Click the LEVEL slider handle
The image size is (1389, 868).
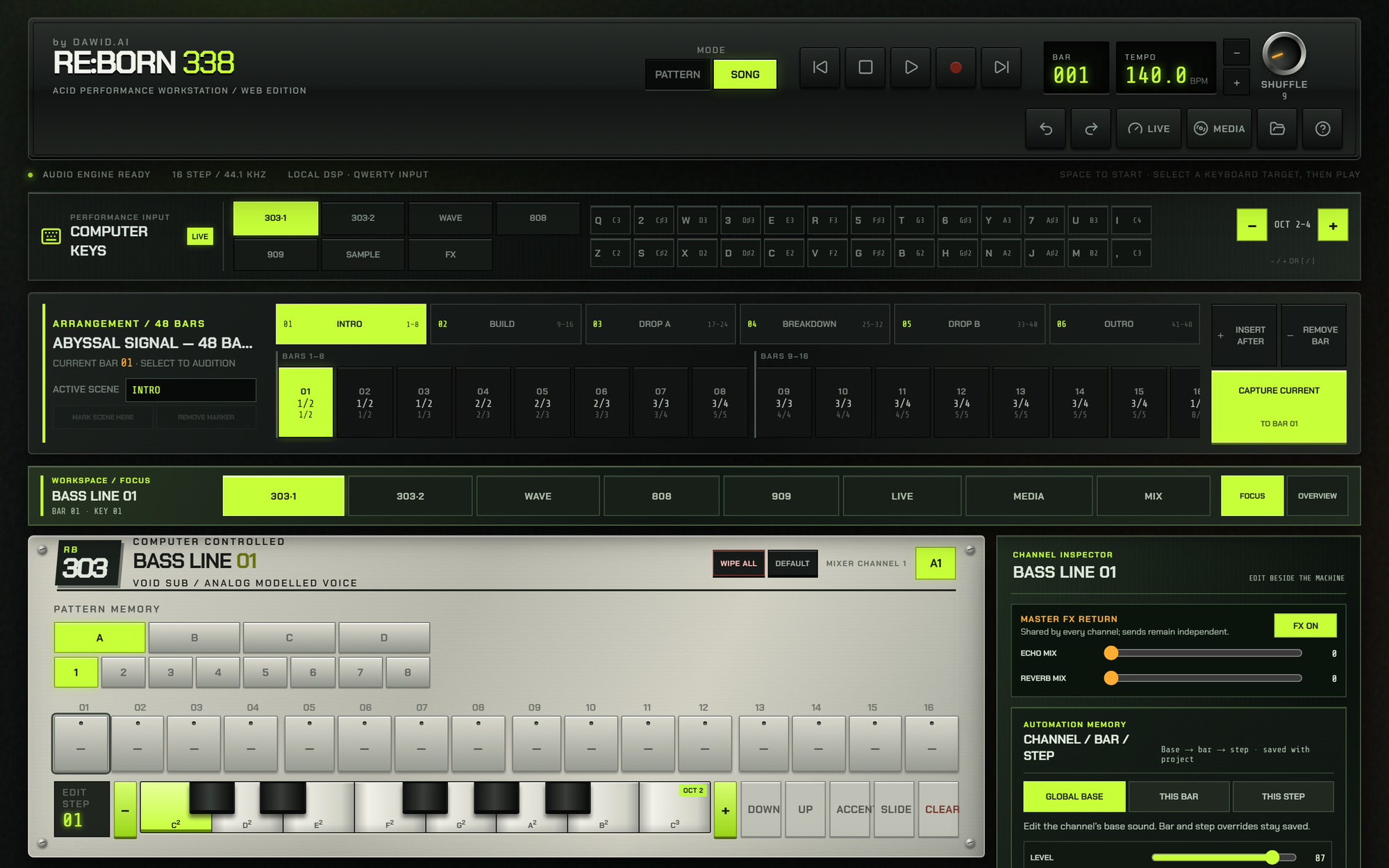point(1272,857)
